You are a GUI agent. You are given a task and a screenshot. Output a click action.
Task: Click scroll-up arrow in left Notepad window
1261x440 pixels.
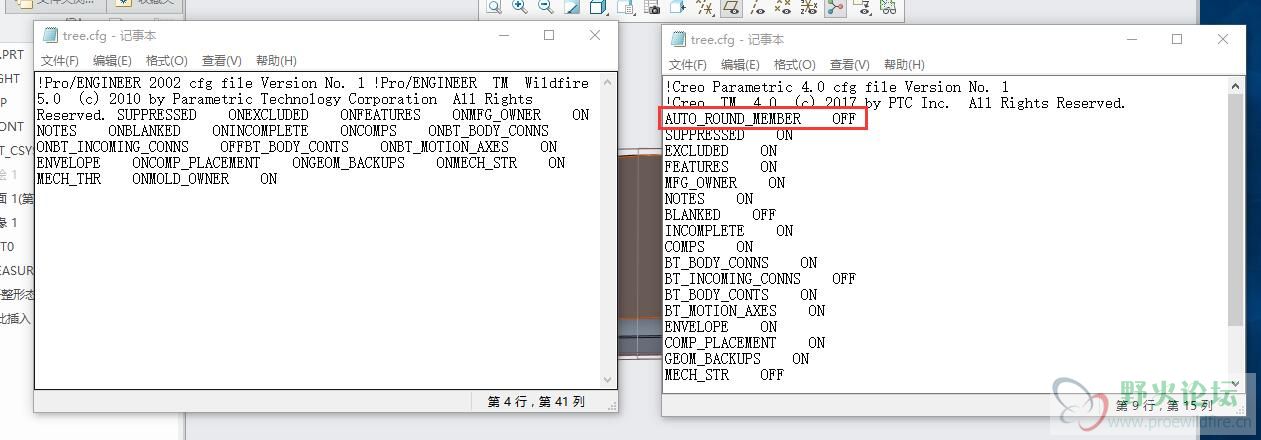pyautogui.click(x=608, y=82)
